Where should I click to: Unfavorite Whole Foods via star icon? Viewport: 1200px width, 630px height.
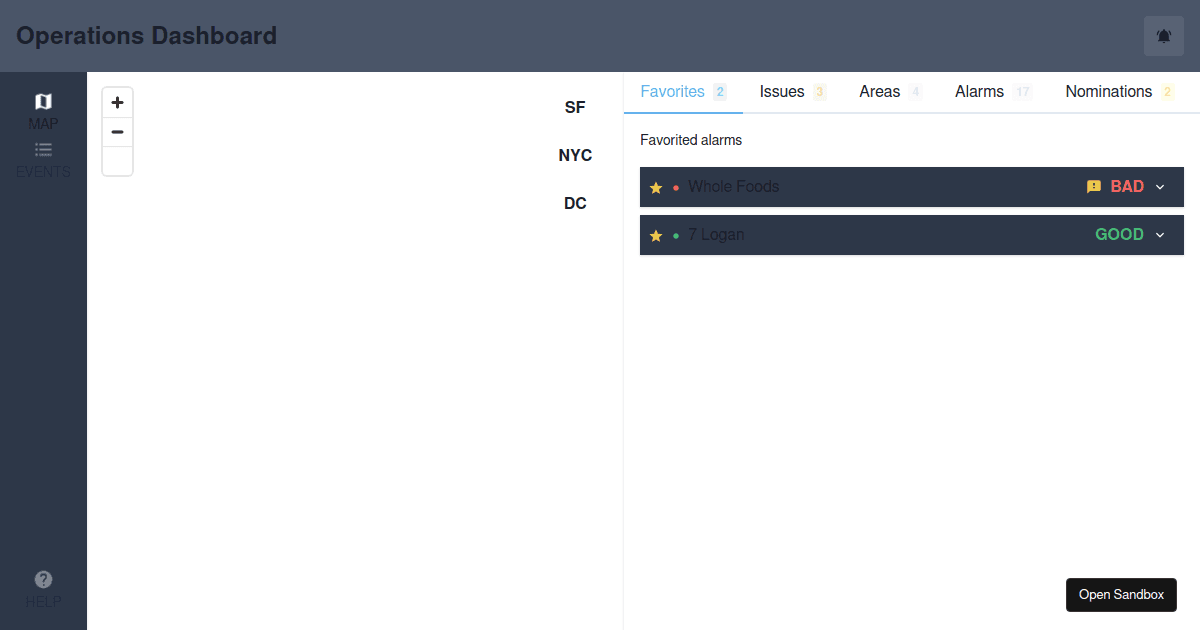click(x=656, y=187)
